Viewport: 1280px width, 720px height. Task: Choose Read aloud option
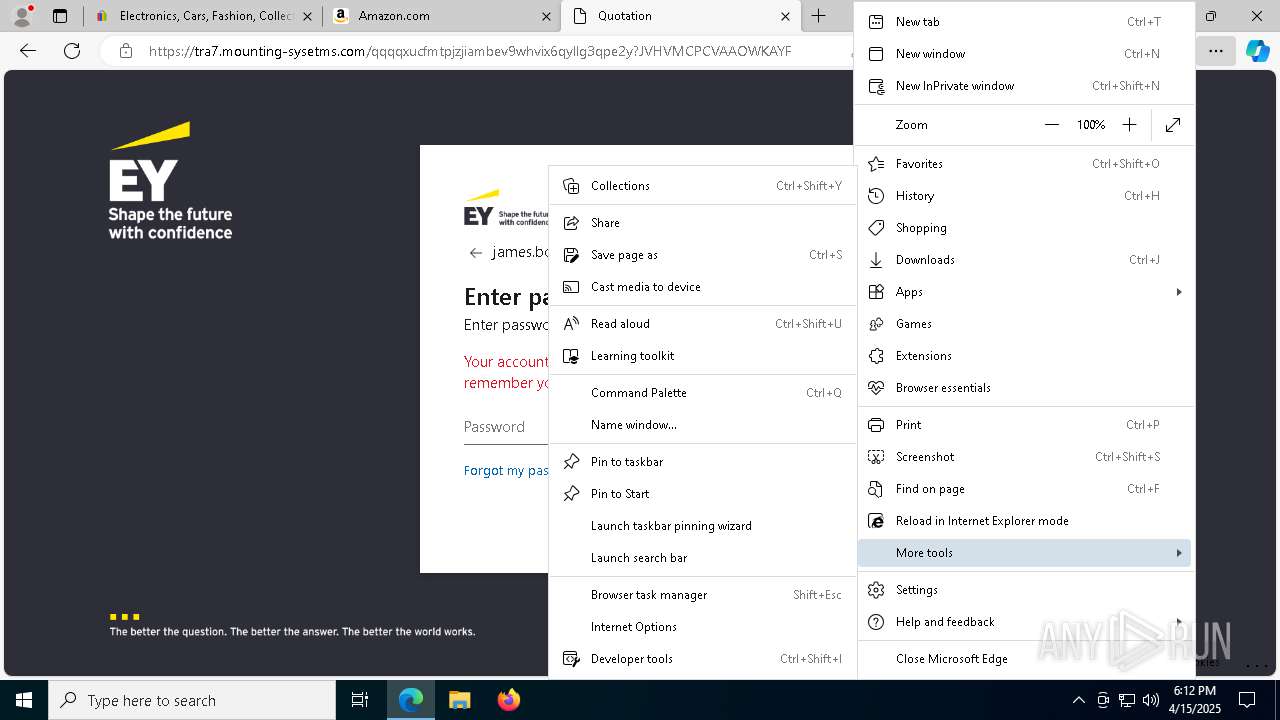click(x=703, y=323)
